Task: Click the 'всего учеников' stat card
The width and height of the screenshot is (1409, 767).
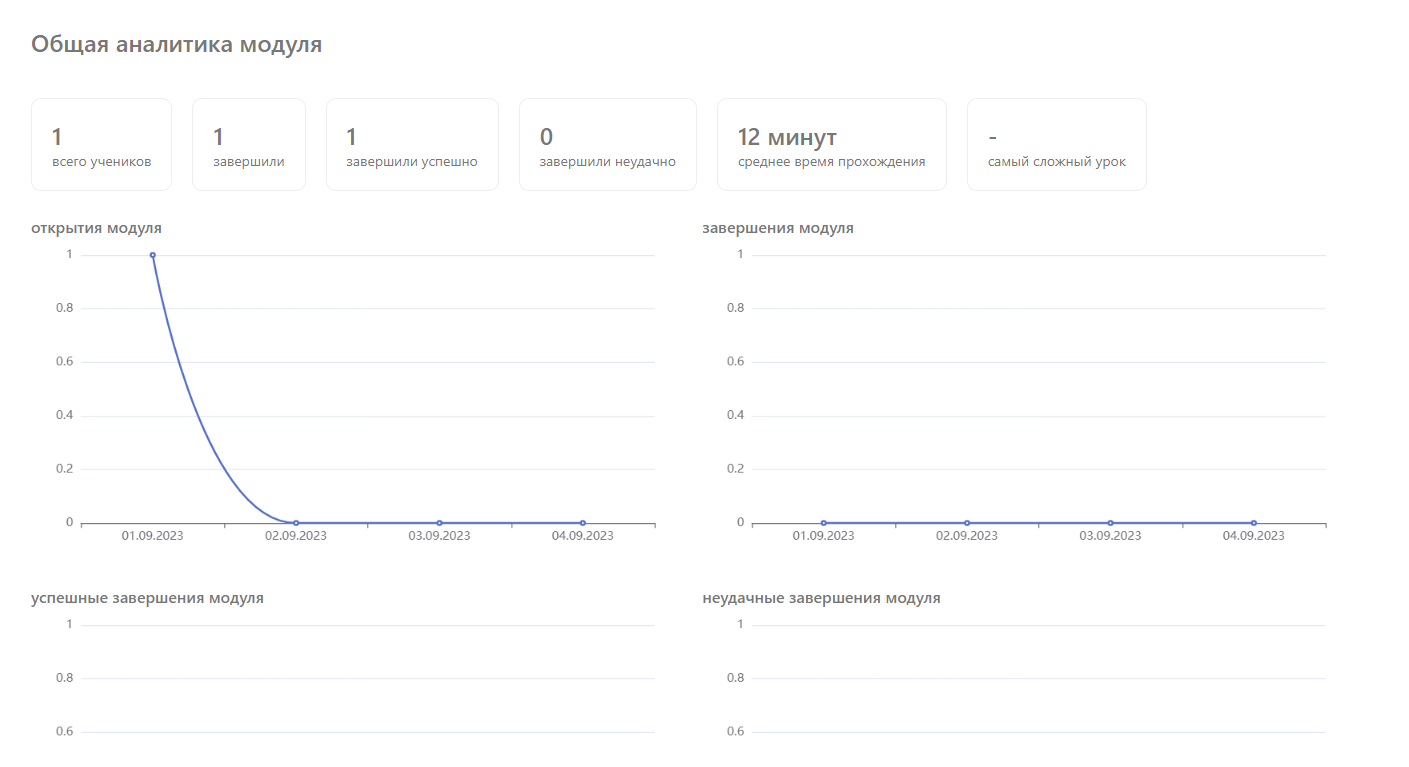Action: point(101,144)
